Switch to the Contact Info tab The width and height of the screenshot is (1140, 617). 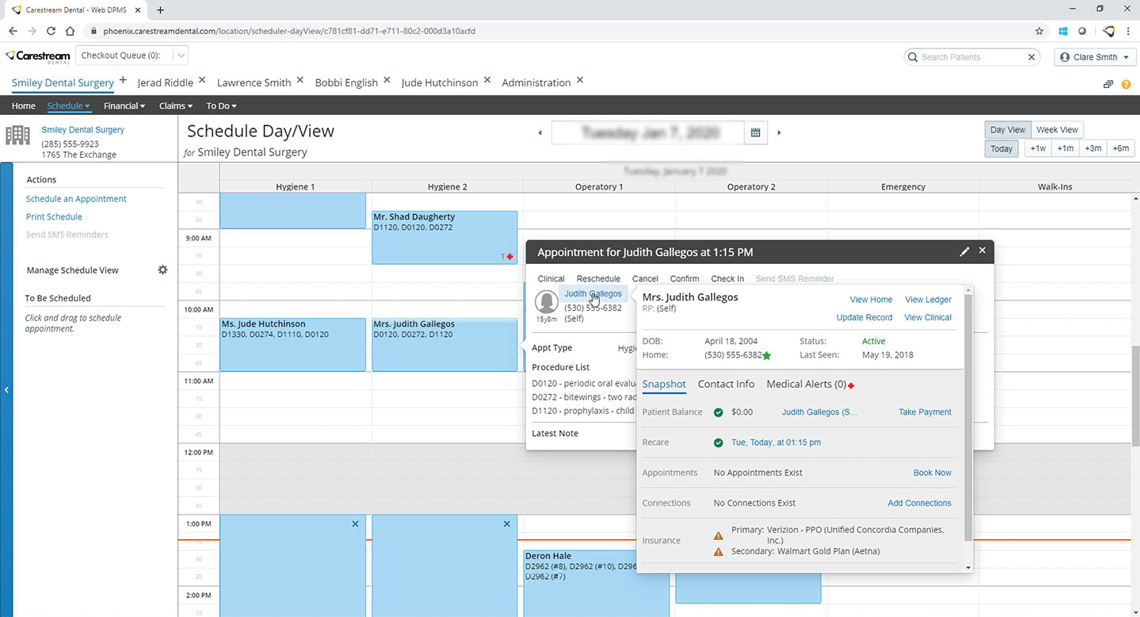point(726,384)
